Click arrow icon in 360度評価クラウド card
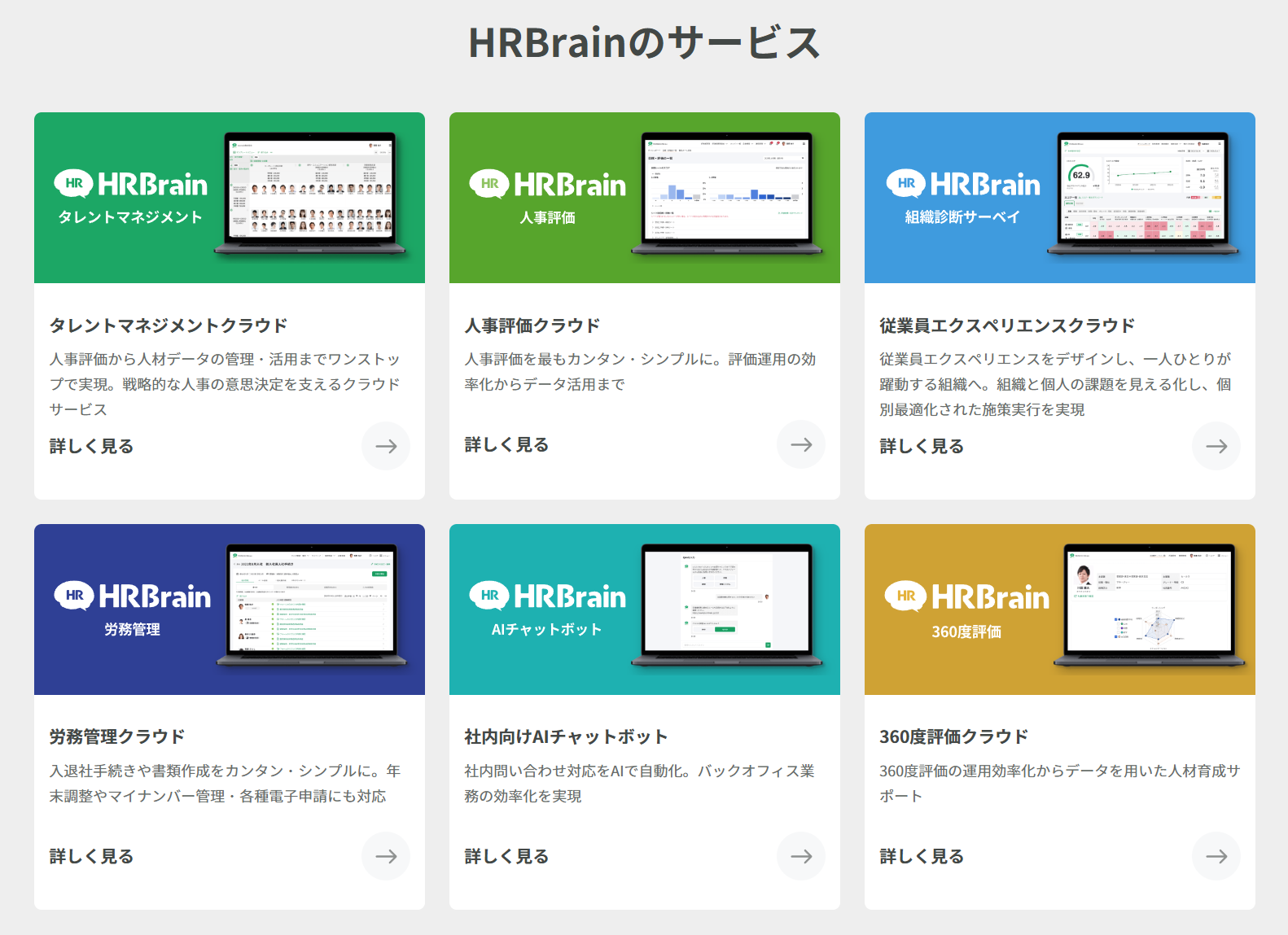Viewport: 1288px width, 935px height. coord(1216,856)
